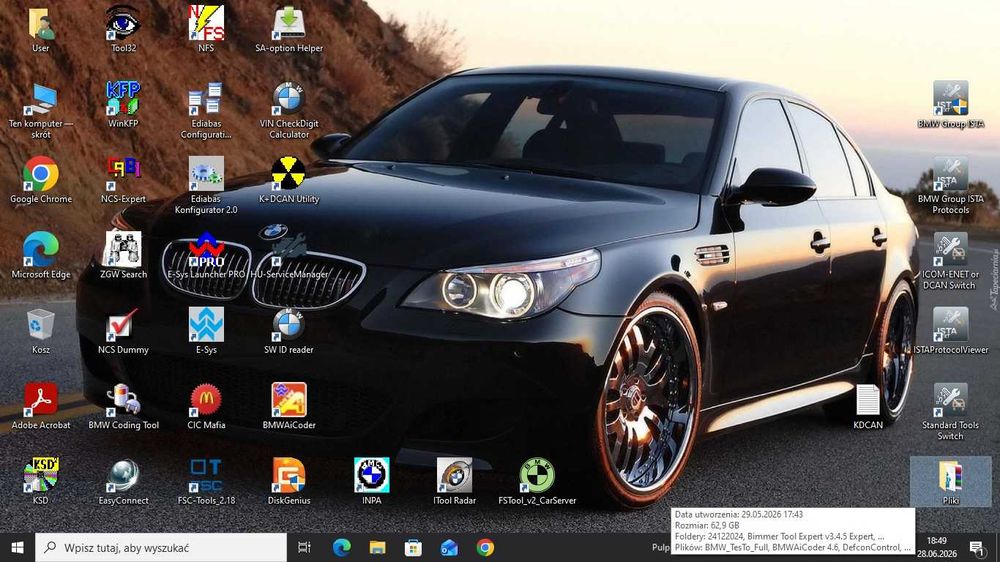Launch WinKFP program

pyautogui.click(x=123, y=105)
